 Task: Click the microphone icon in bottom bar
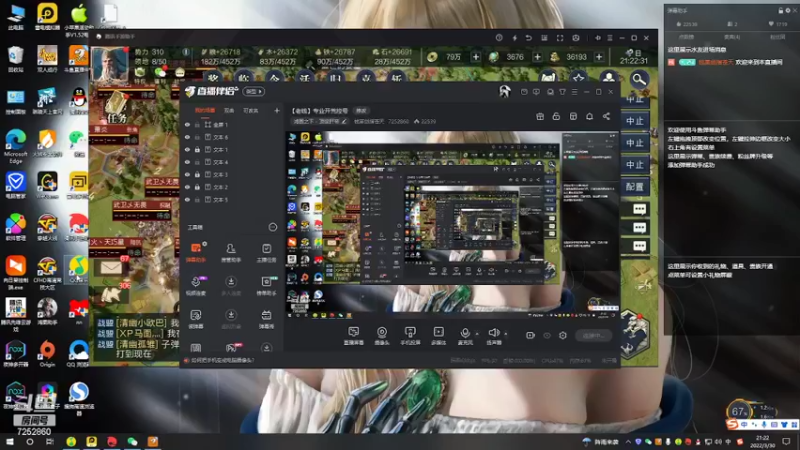(x=465, y=333)
